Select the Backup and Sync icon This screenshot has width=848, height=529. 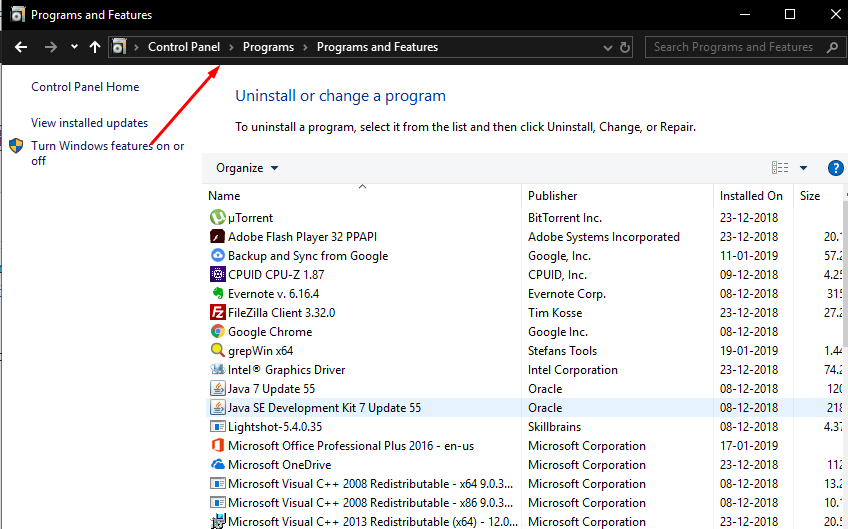point(217,255)
